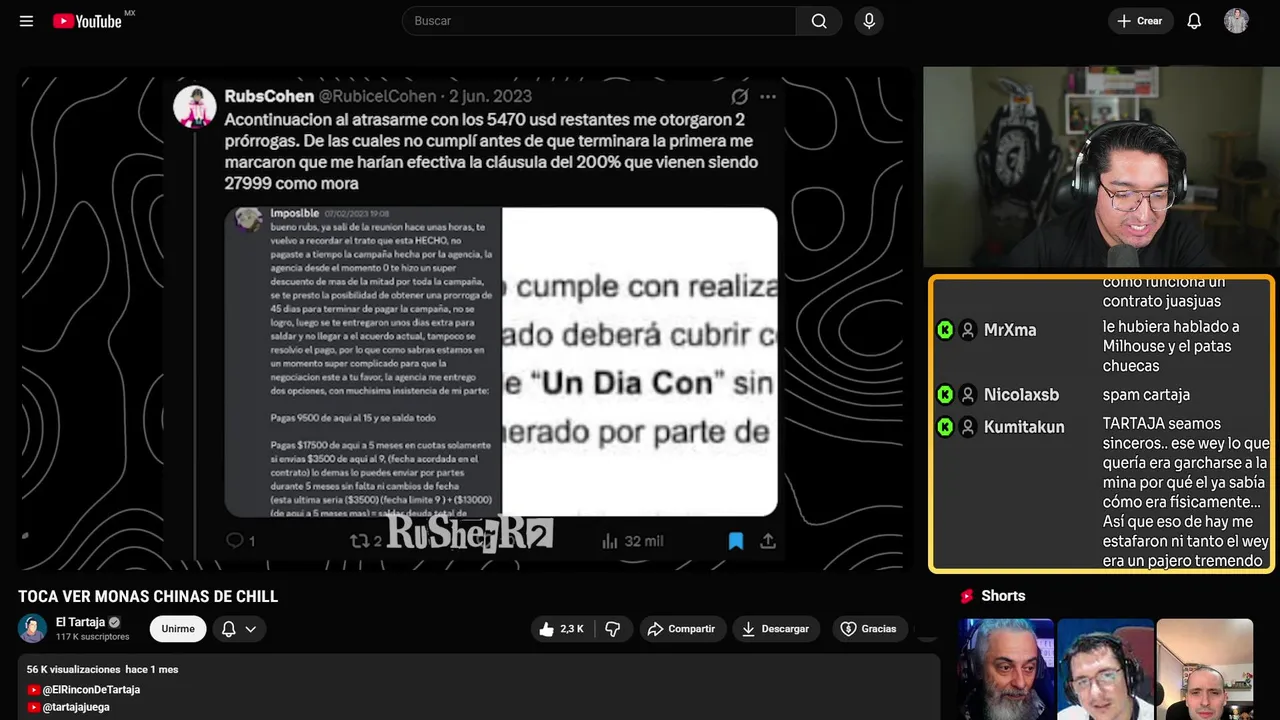
Task: Click the Buscar search field
Action: [x=599, y=21]
